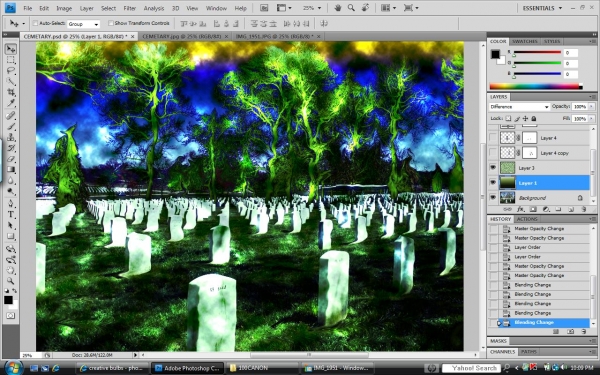Select the Hand tool in toolbox

[11, 271]
